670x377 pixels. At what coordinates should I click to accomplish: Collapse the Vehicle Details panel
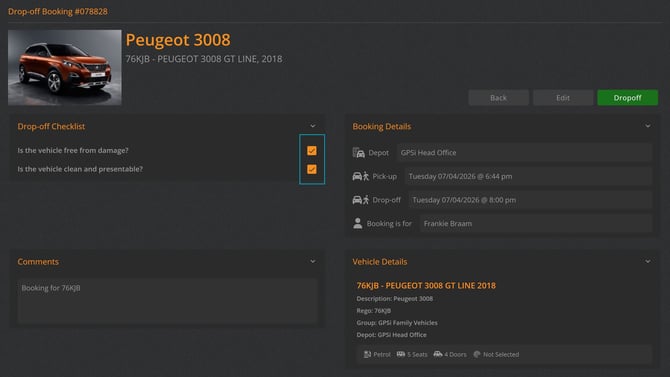click(x=648, y=261)
